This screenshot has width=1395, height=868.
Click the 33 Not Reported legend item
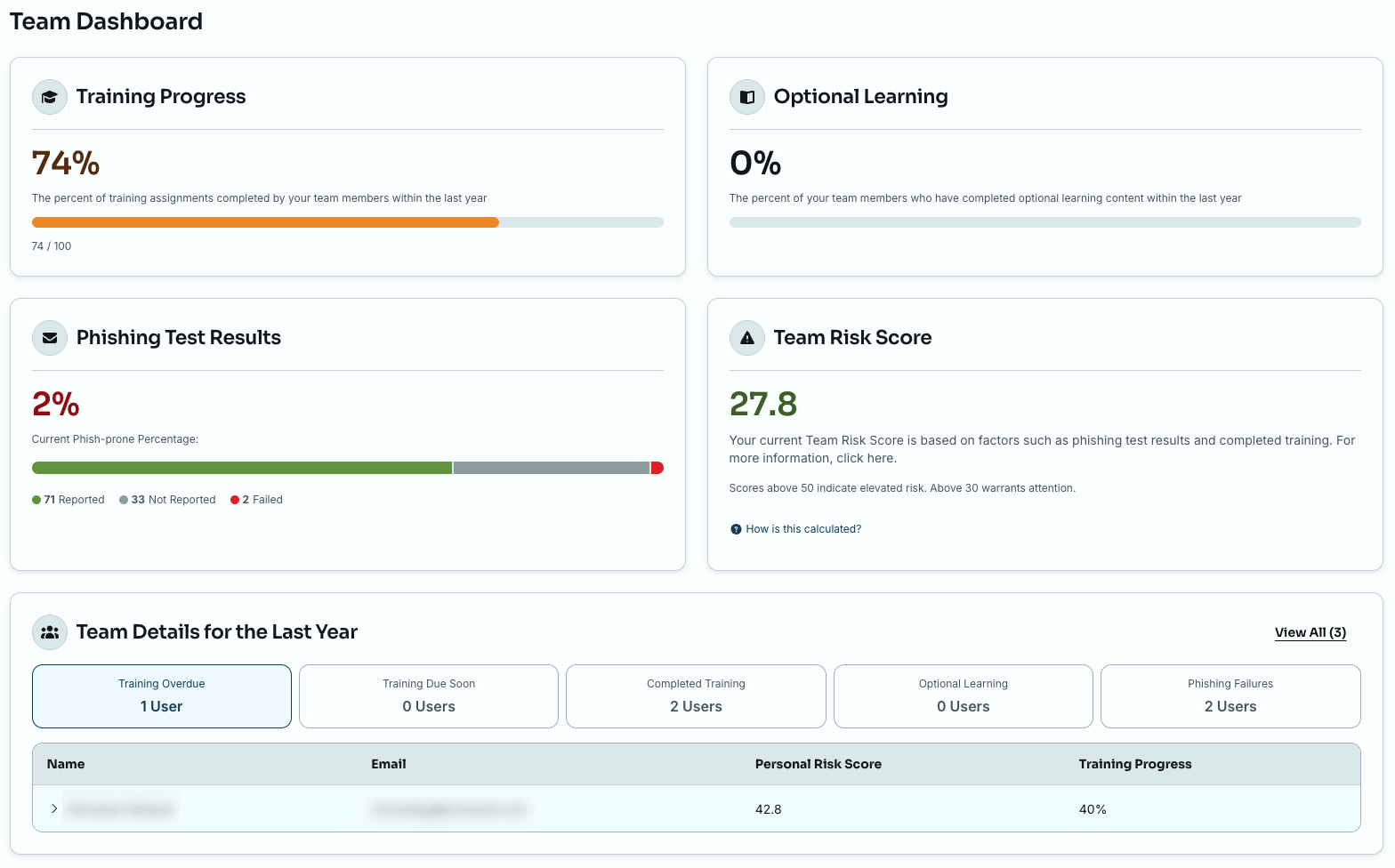167,500
